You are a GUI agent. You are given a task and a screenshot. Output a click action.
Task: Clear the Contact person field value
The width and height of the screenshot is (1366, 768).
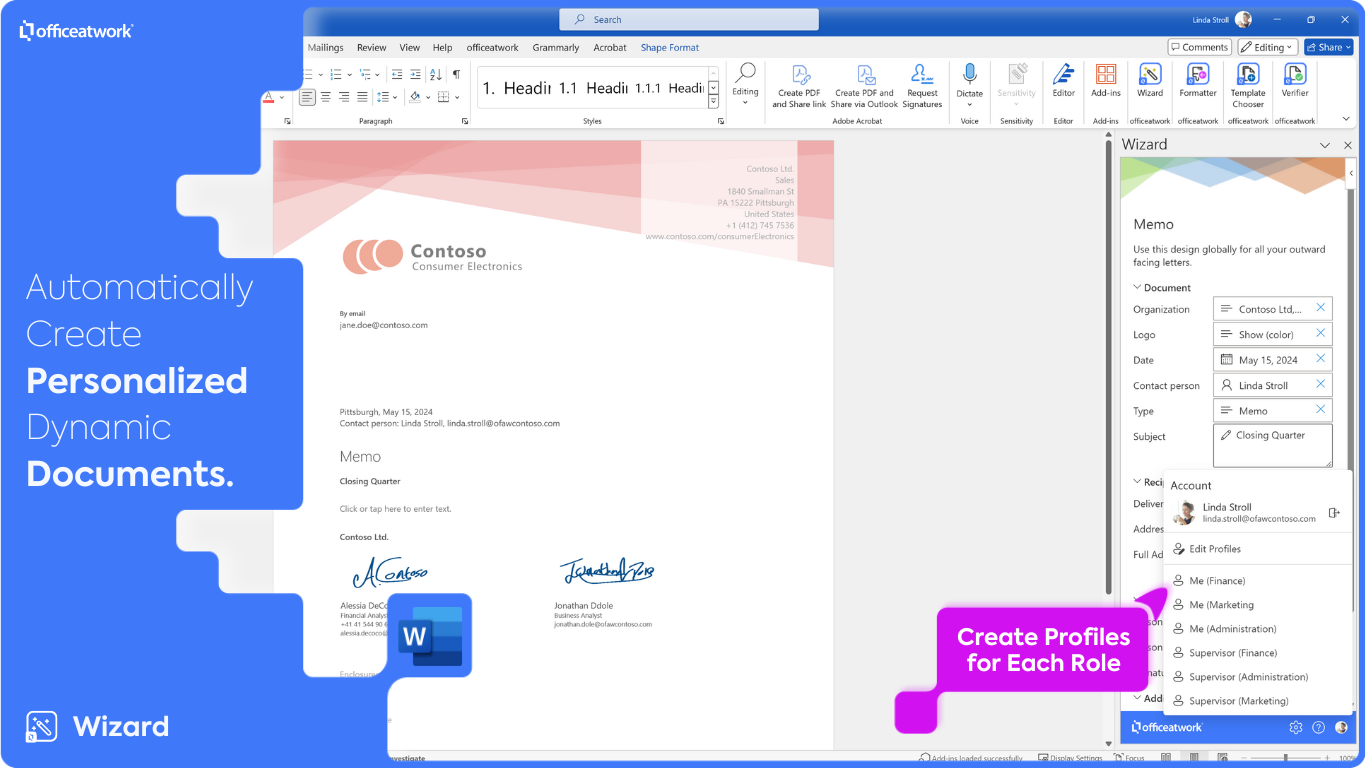pyautogui.click(x=1321, y=384)
